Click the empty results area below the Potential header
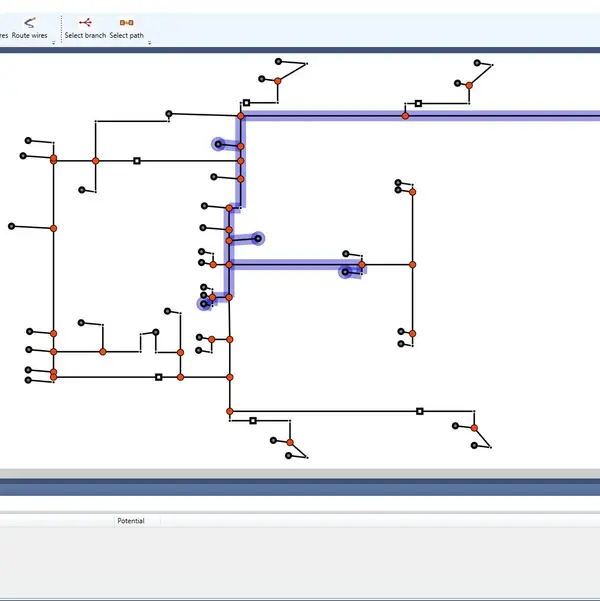This screenshot has width=600, height=601. coord(300,560)
